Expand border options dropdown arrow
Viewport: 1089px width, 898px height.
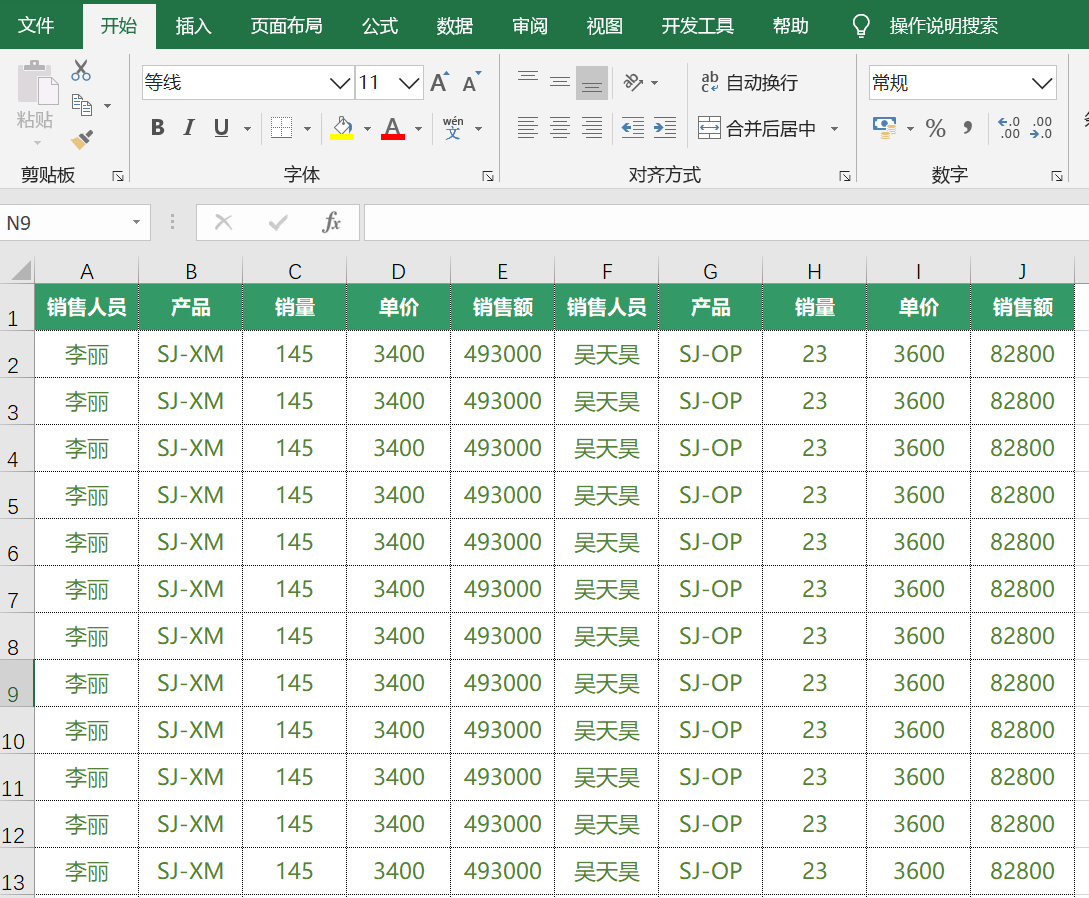coord(308,128)
